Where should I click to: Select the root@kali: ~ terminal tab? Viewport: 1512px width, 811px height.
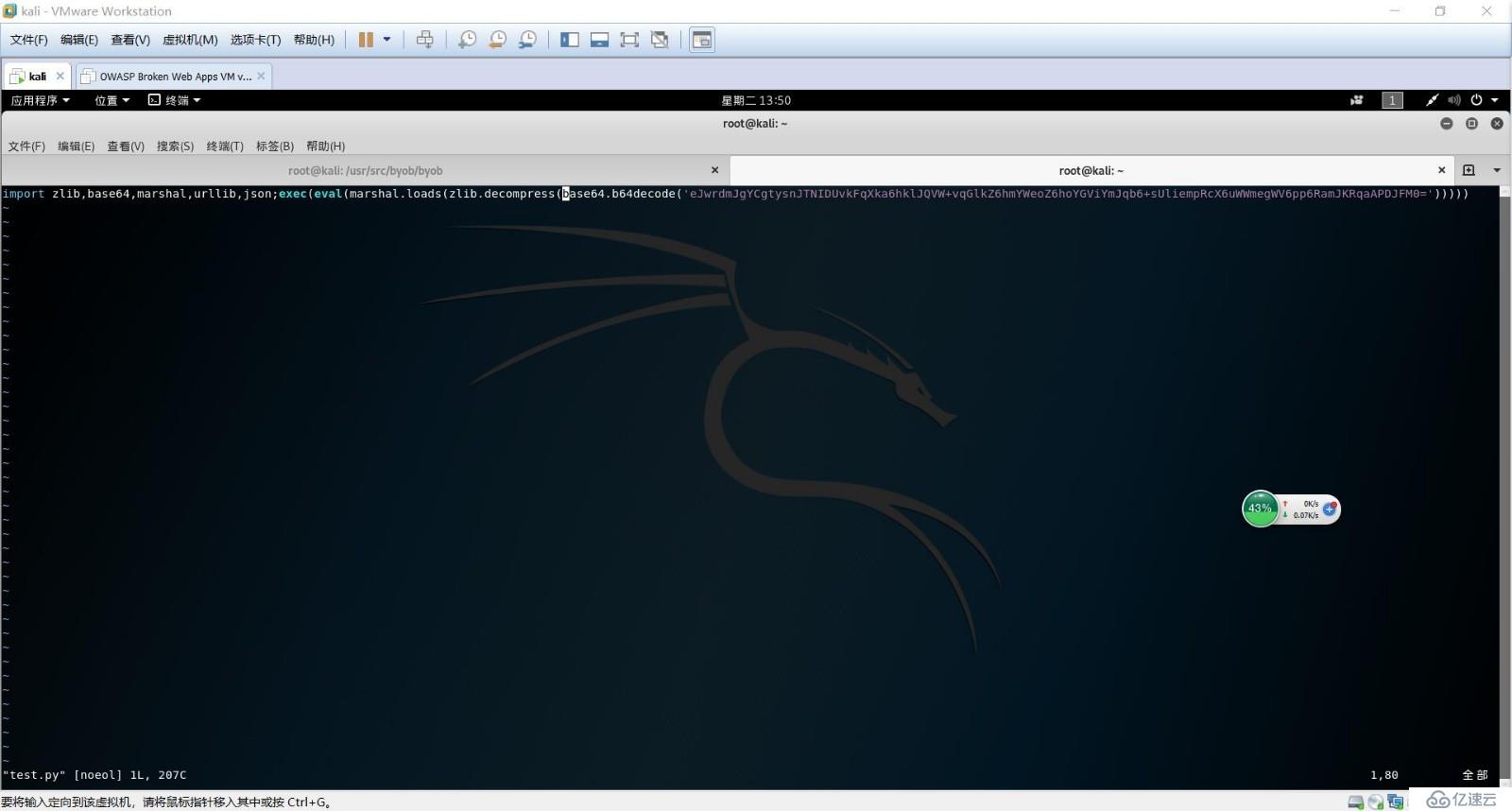pos(1091,171)
